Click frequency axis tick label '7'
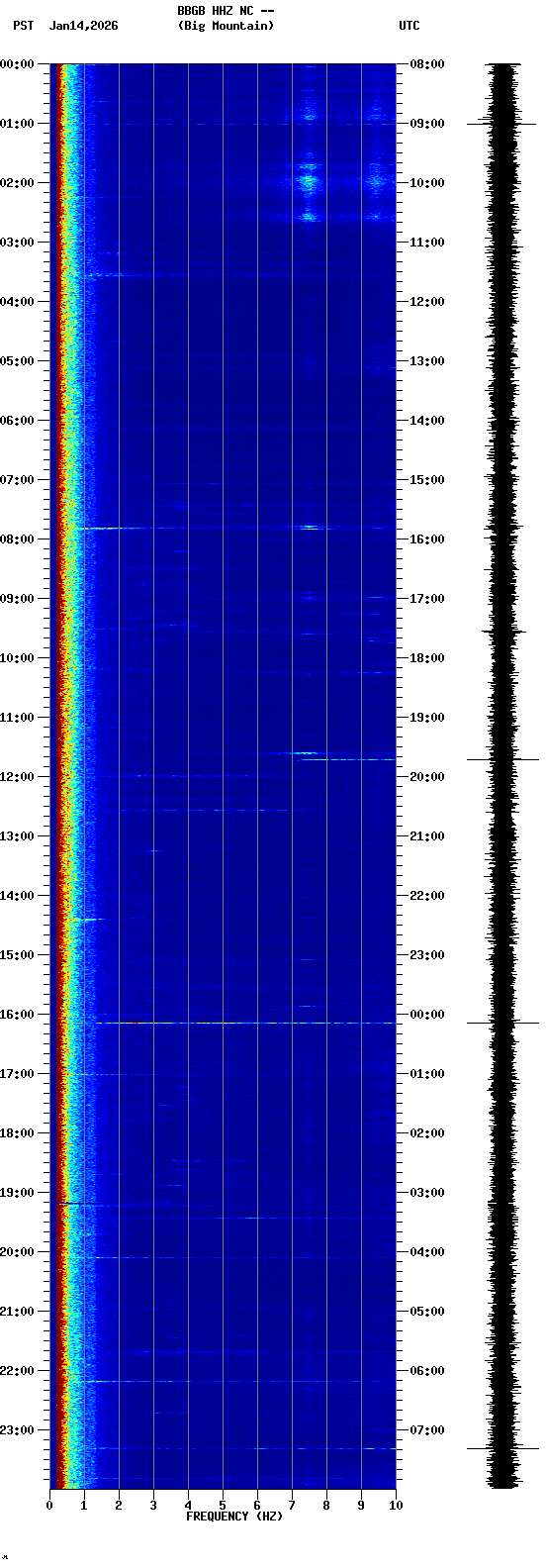This screenshot has height=1568, width=546. [292, 1506]
